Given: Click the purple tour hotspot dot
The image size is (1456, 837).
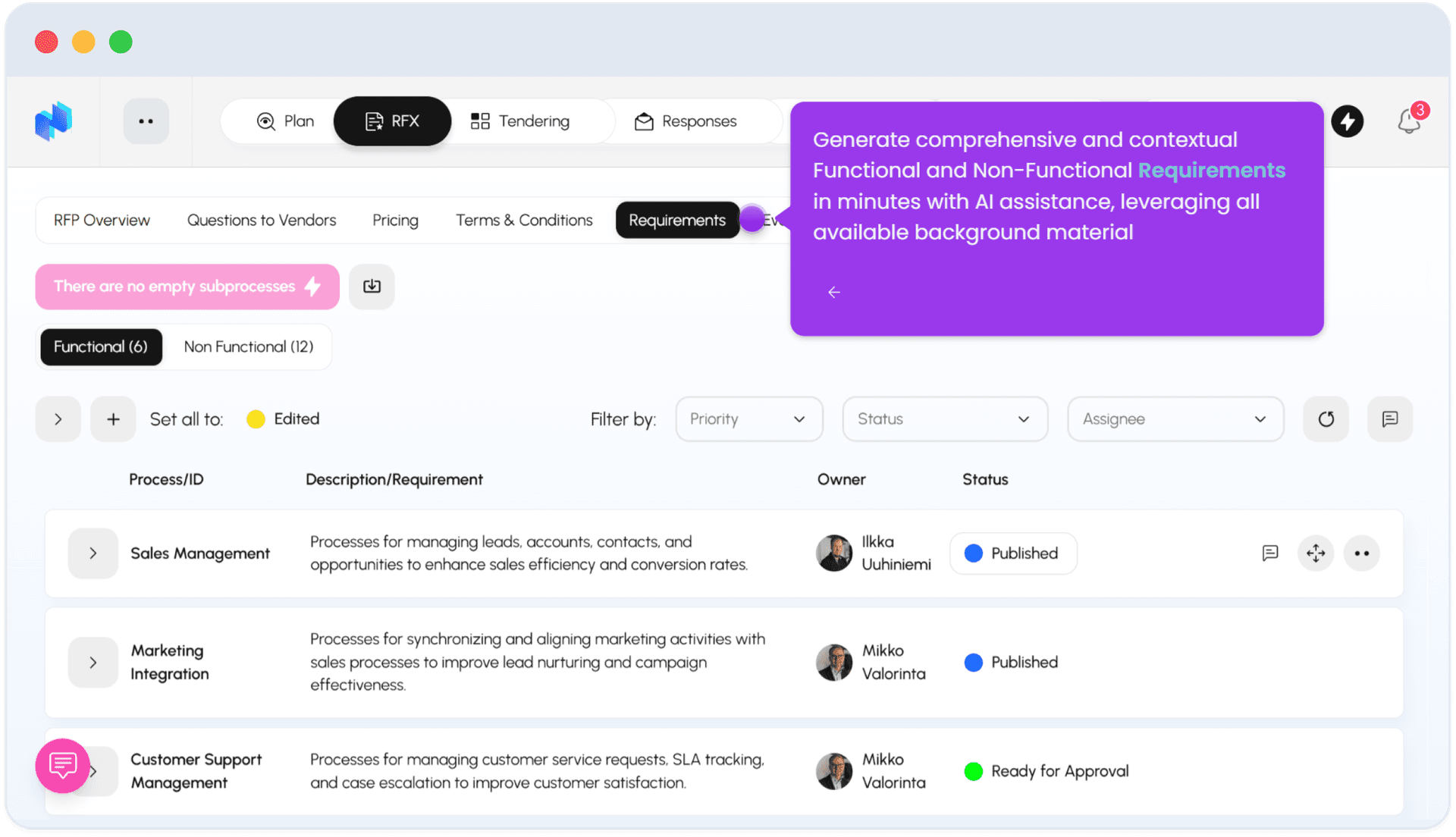Looking at the screenshot, I should point(752,219).
